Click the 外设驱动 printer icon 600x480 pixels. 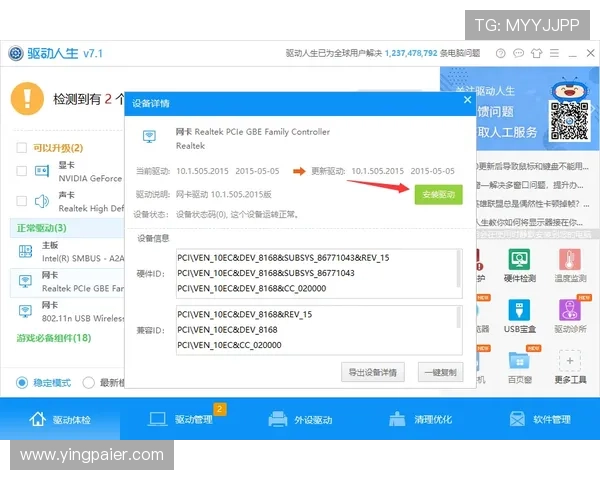[x=278, y=419]
